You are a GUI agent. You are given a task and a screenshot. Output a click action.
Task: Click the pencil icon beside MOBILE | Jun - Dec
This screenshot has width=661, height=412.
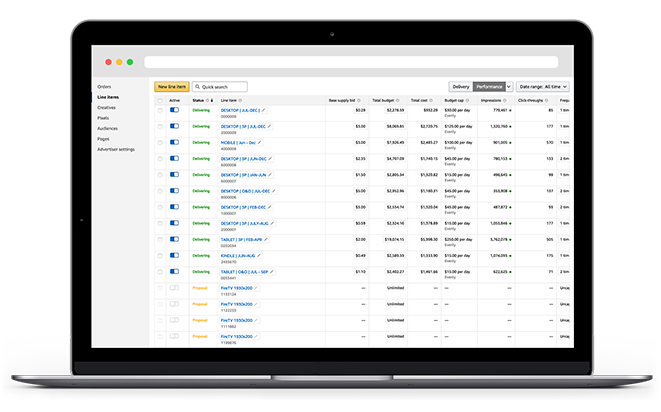coord(259,143)
